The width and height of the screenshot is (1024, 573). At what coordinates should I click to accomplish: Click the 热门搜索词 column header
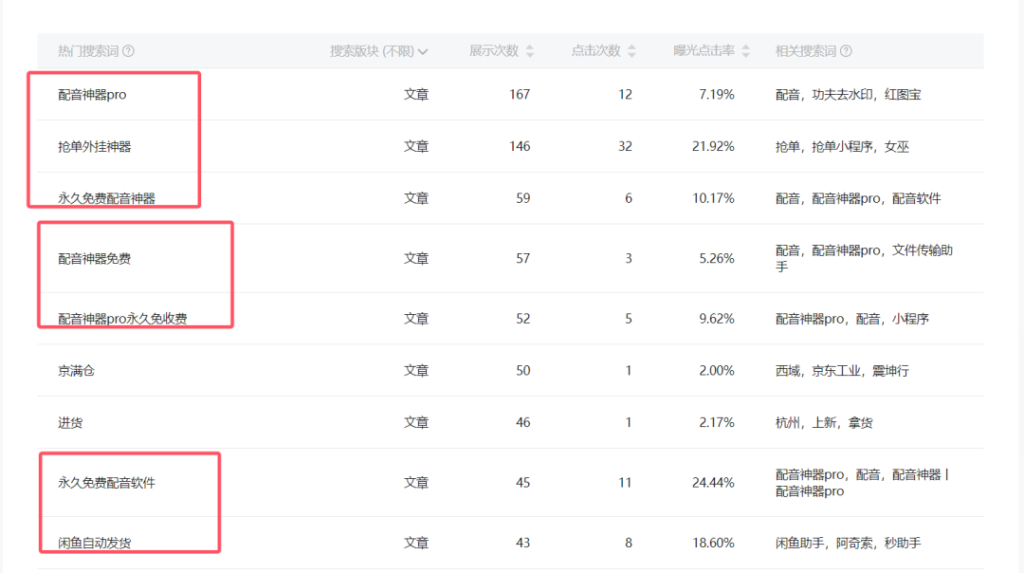tap(88, 51)
